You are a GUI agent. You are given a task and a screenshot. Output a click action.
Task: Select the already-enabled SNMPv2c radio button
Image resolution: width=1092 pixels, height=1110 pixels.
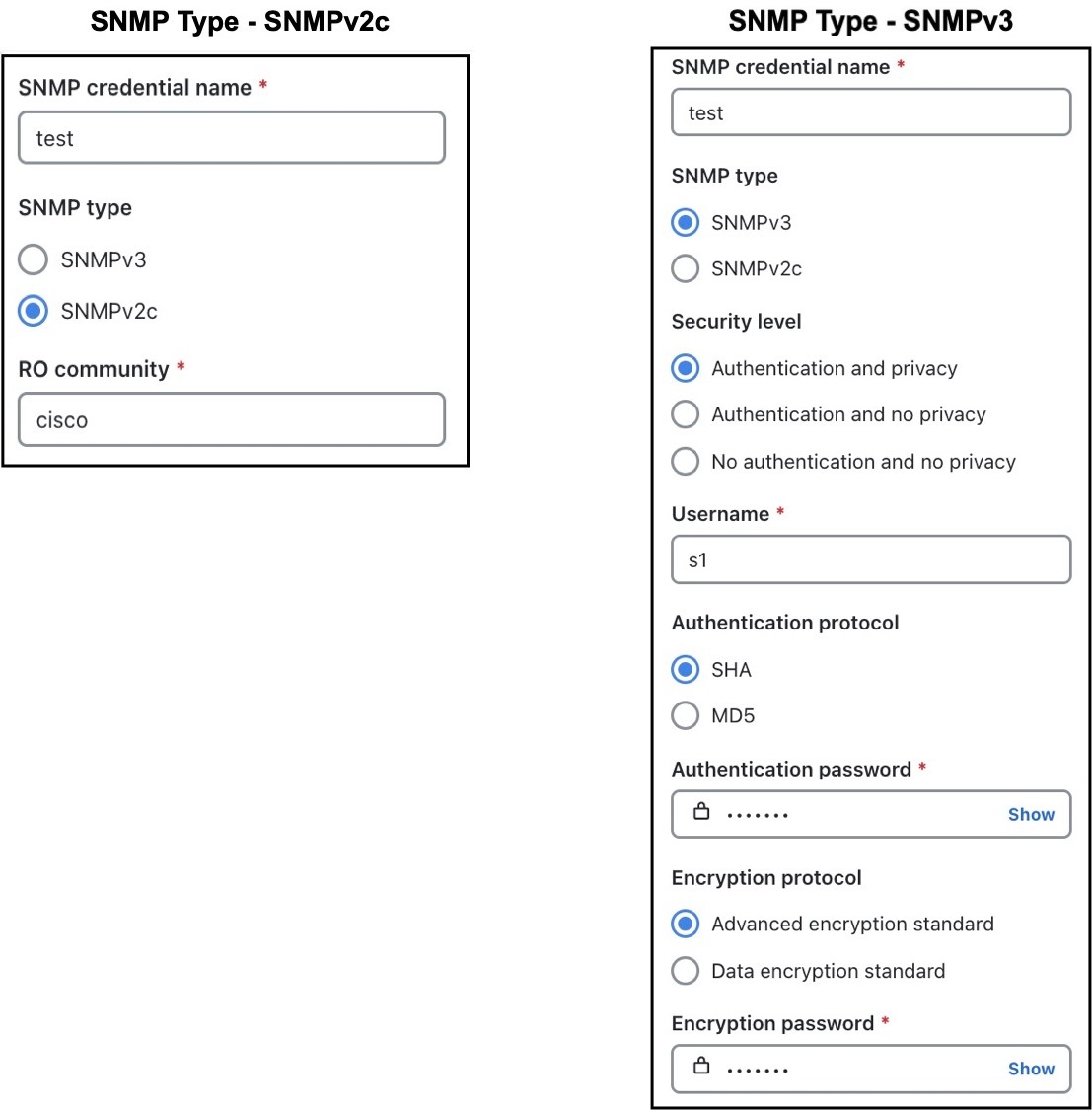coord(33,311)
